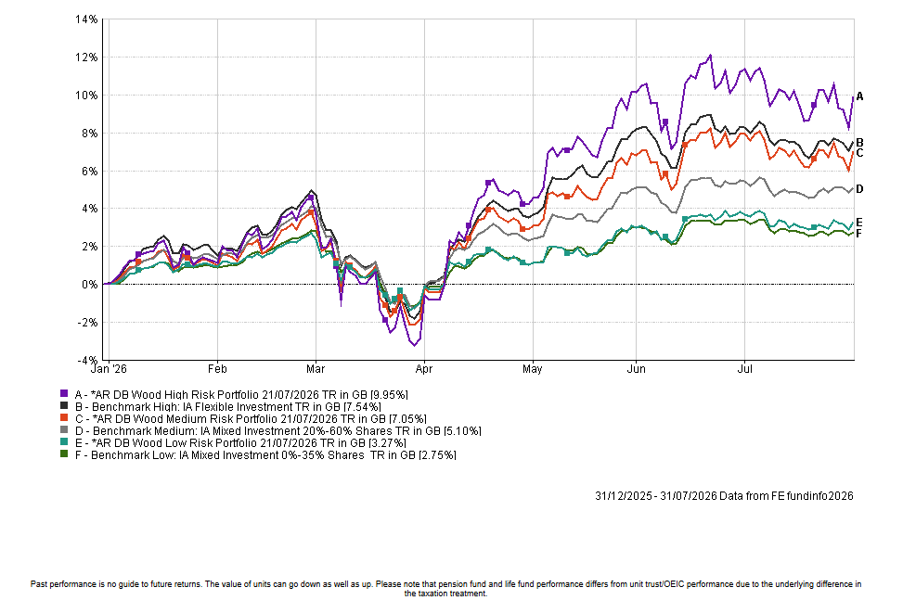Click the green legend swatch for series F
Viewport: 903px width, 613px height.
point(64,454)
